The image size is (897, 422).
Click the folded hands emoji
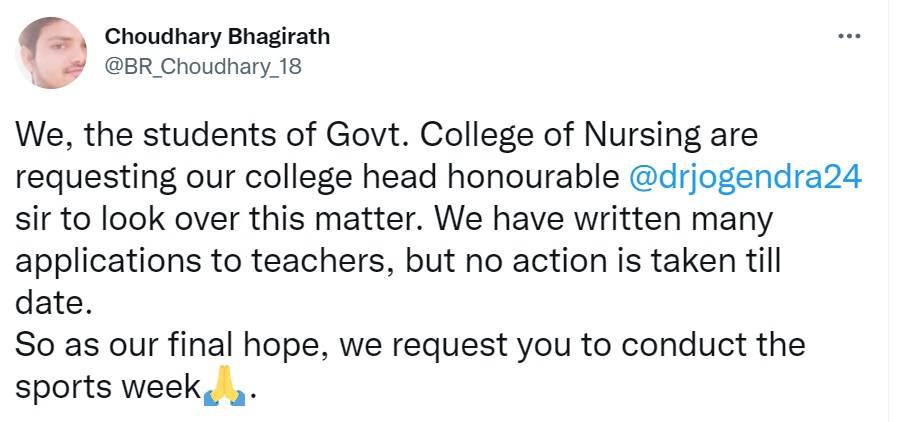223,388
